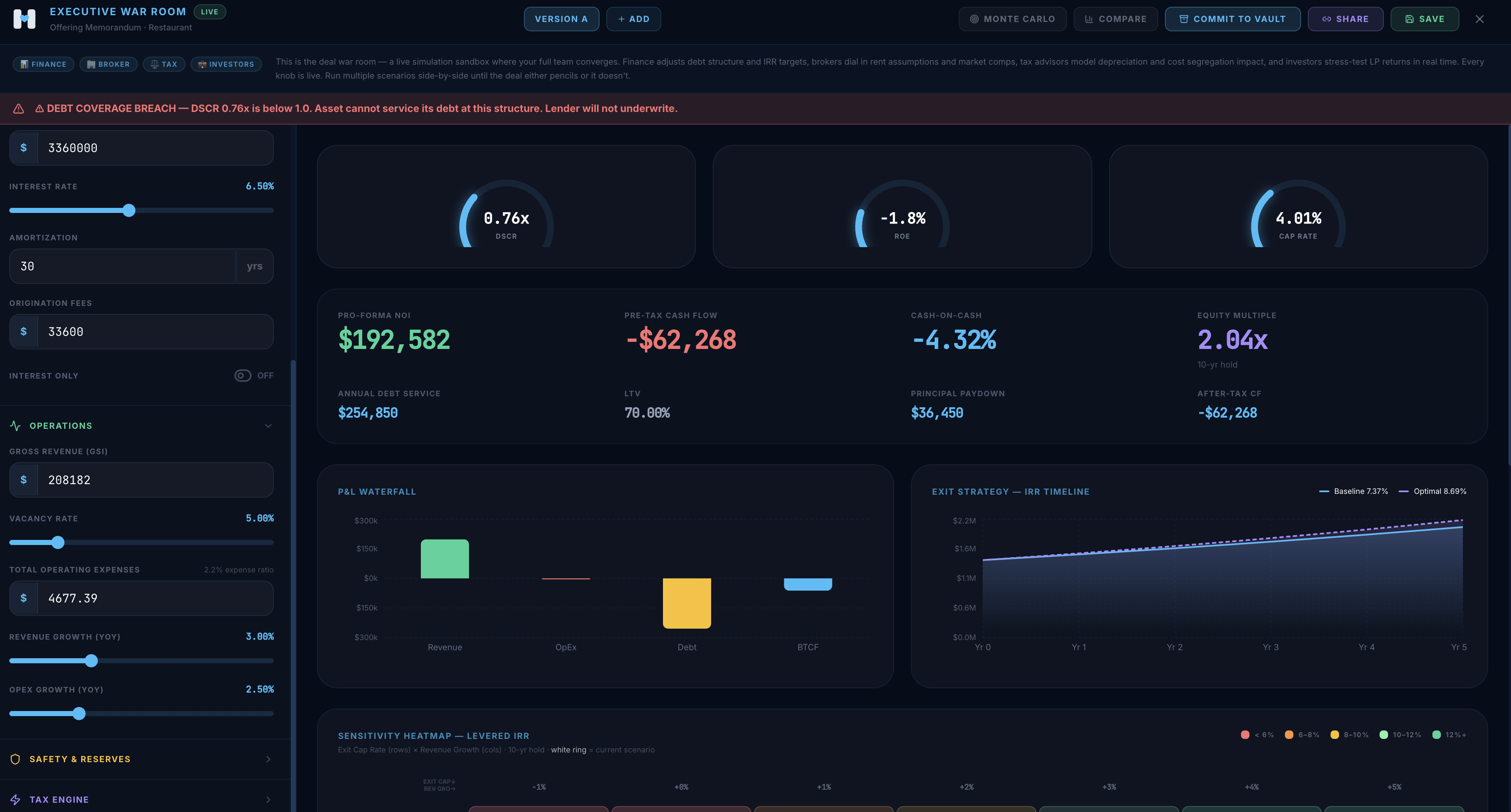
Task: Click the Share link icon
Action: [1326, 19]
